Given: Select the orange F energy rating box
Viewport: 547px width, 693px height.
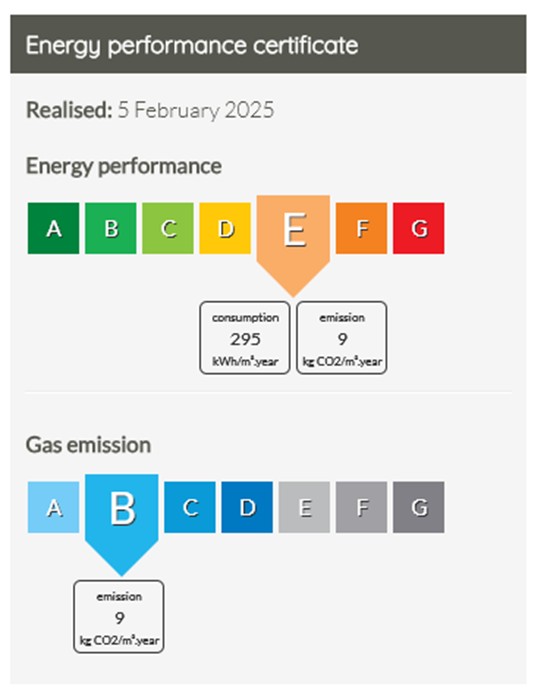Looking at the screenshot, I should click(361, 228).
